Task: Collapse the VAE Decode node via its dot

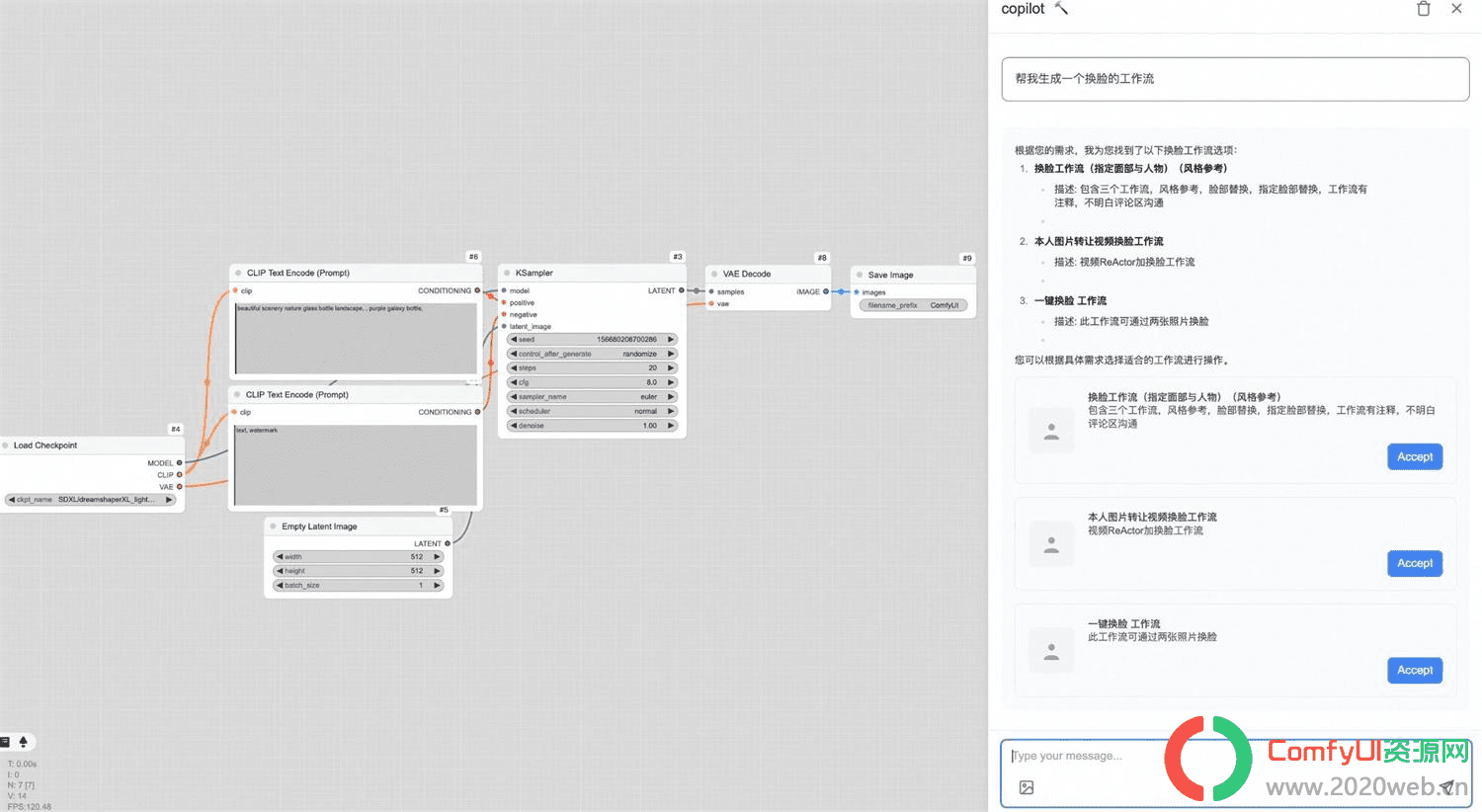Action: [714, 274]
